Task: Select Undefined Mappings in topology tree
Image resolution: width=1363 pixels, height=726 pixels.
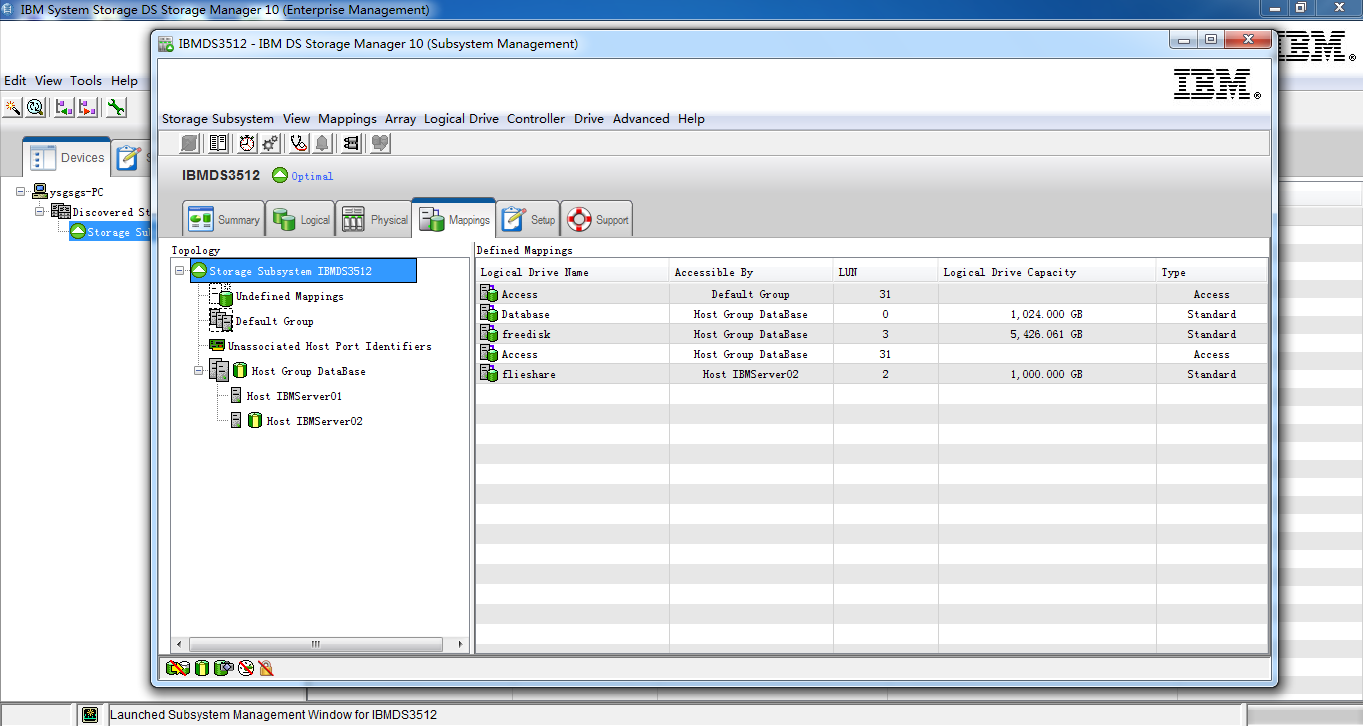Action: point(289,296)
